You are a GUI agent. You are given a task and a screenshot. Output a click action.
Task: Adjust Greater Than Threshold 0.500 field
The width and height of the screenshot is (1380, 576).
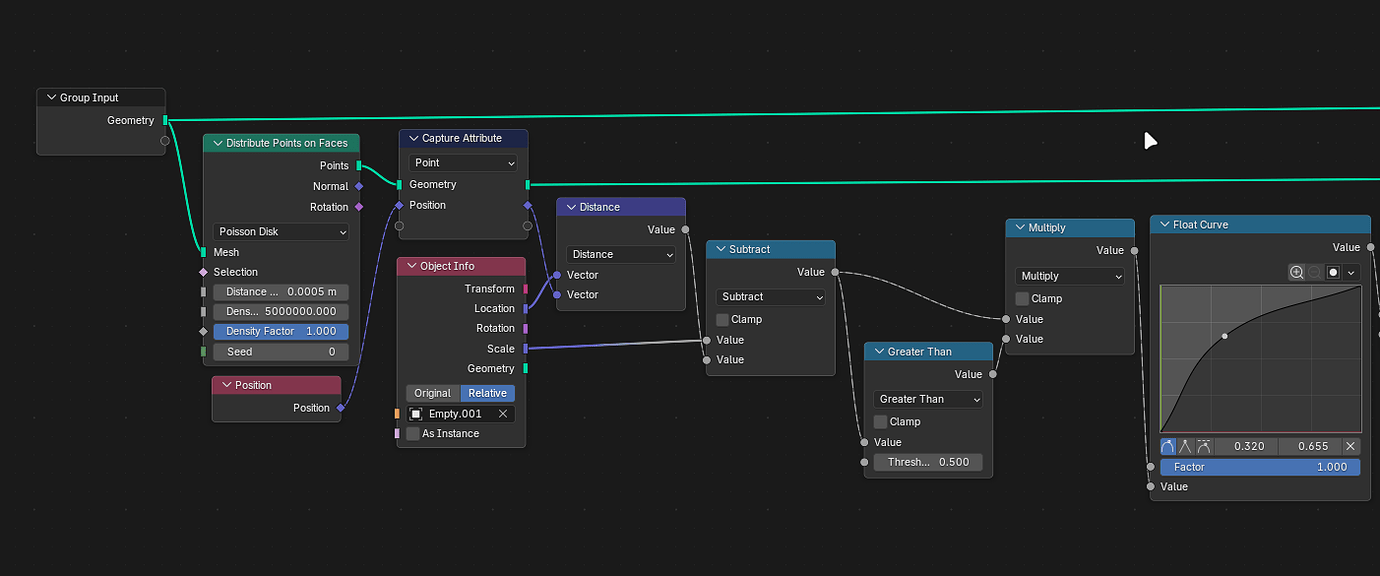click(x=928, y=462)
